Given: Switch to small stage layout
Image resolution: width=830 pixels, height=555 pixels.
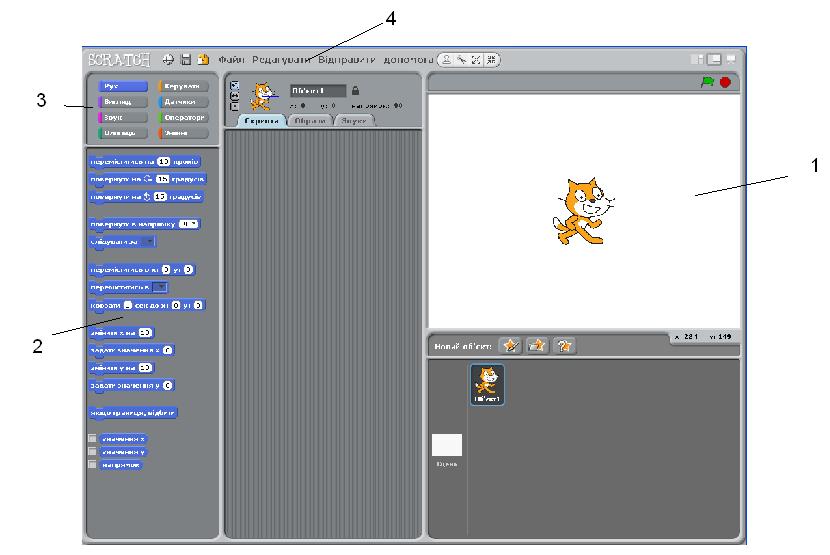Looking at the screenshot, I should (697, 59).
